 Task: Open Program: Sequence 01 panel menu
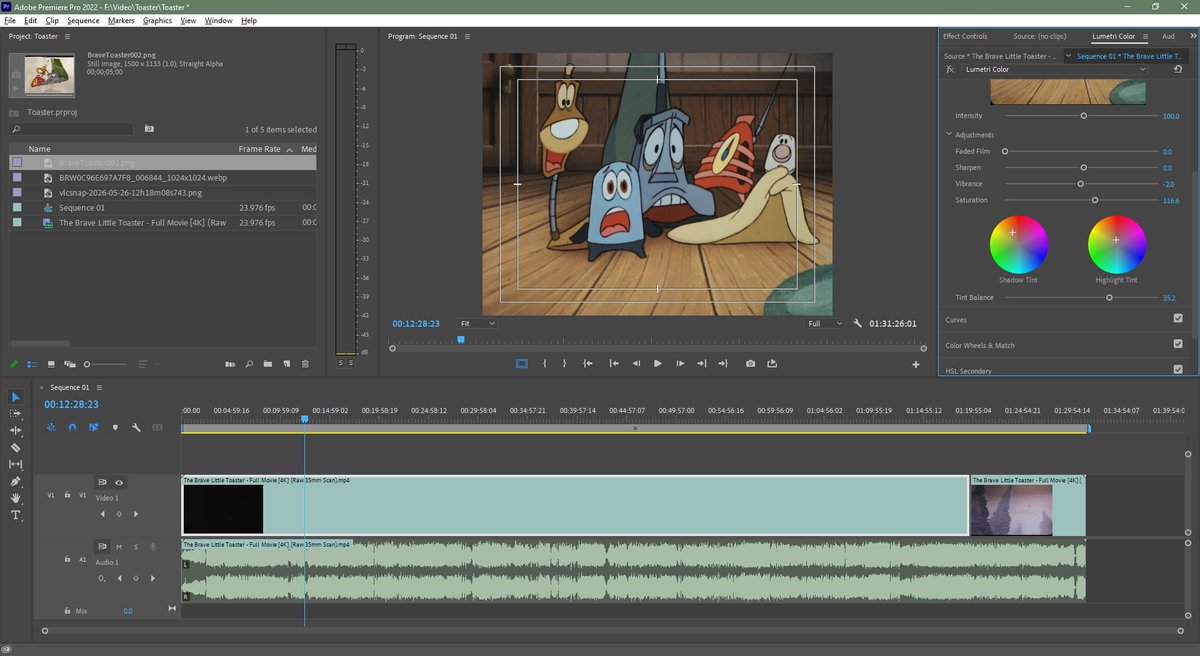pos(468,36)
